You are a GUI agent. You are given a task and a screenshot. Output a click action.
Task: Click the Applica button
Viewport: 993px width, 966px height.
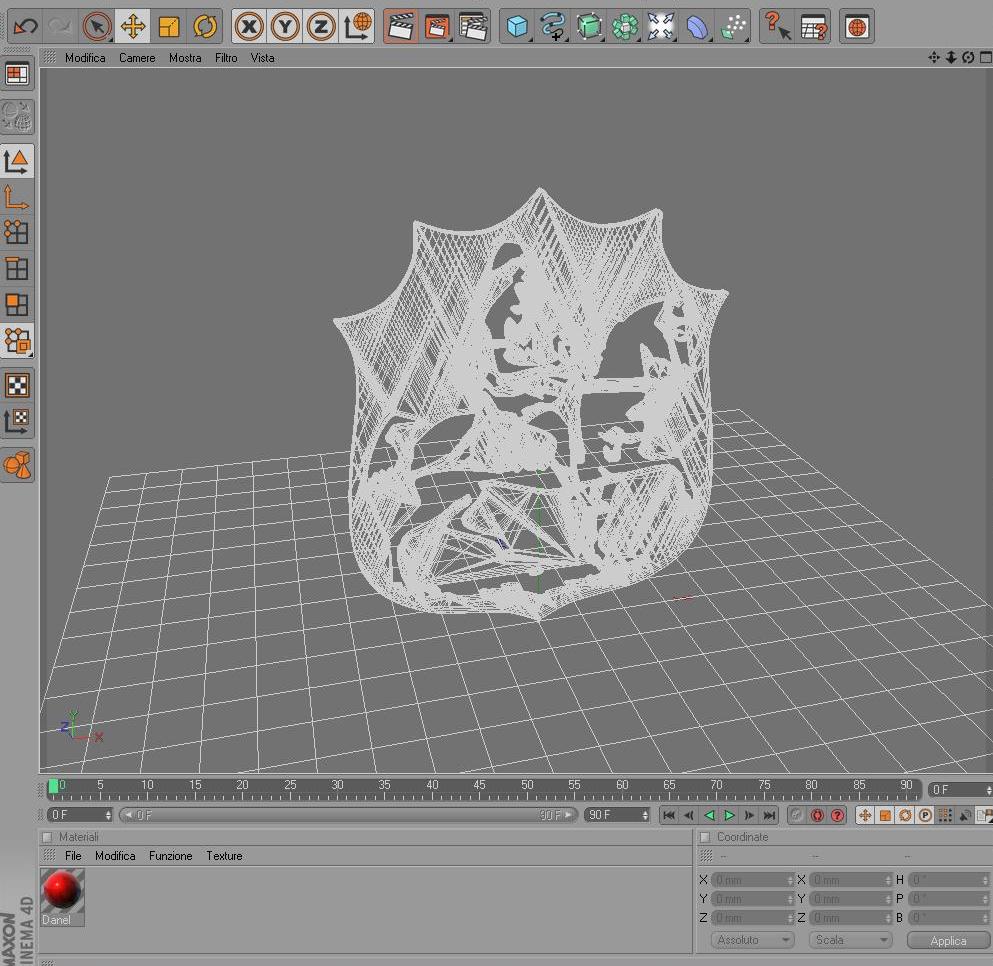click(x=948, y=941)
